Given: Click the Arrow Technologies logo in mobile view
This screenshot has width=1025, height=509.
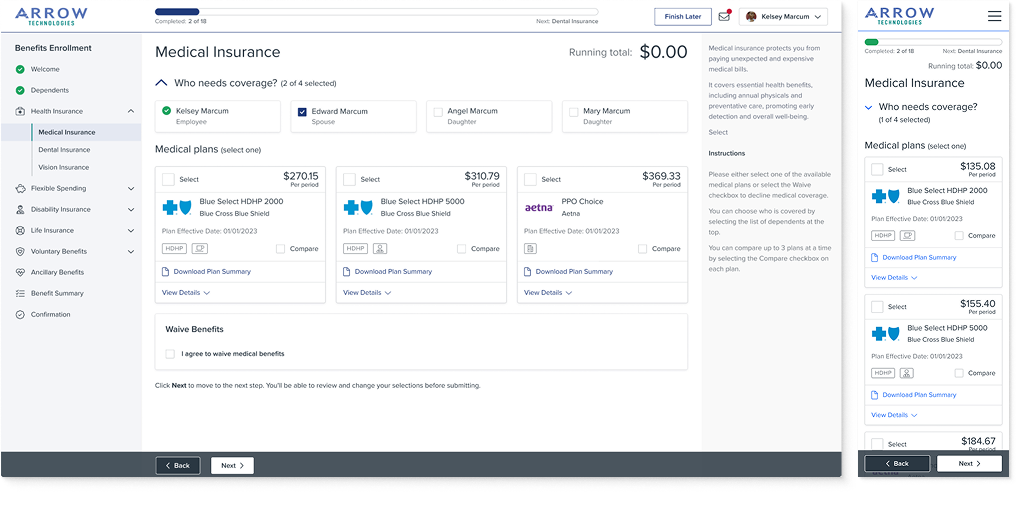Looking at the screenshot, I should 899,16.
